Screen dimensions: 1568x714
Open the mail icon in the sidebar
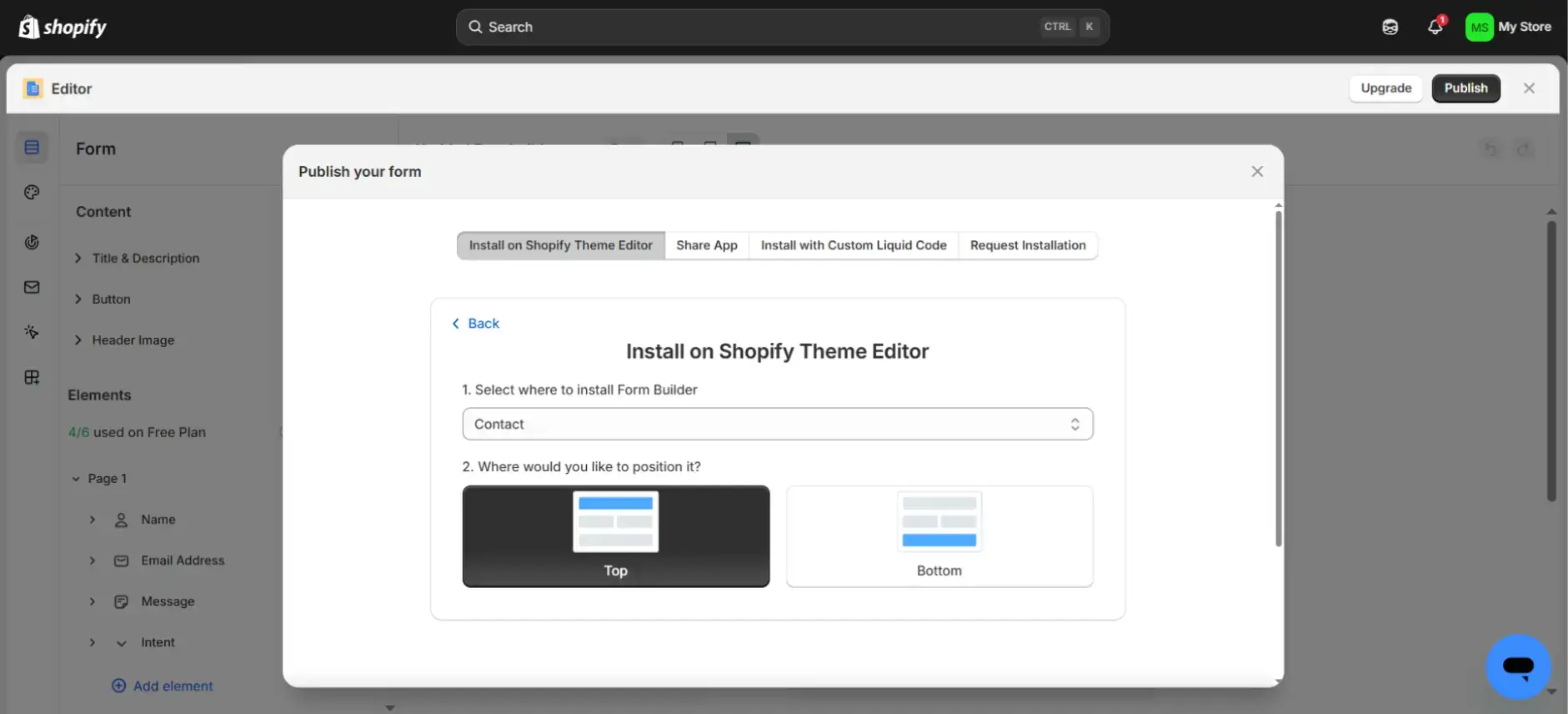[x=32, y=287]
